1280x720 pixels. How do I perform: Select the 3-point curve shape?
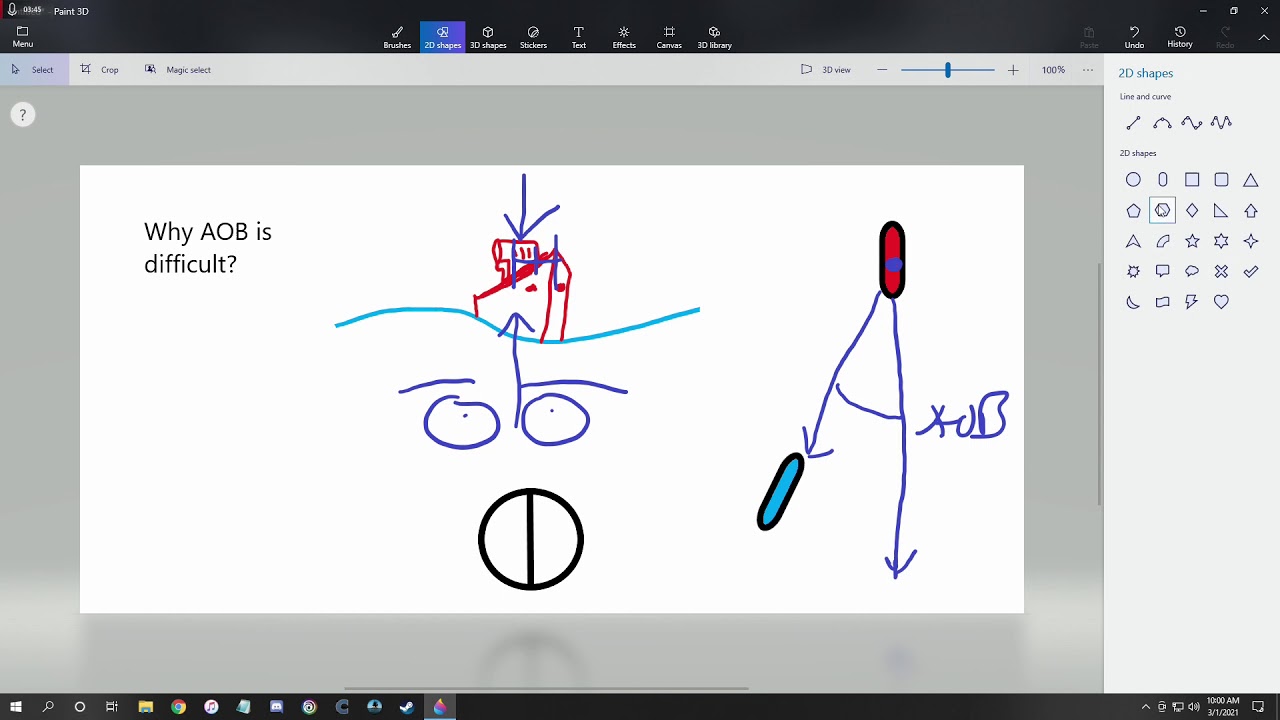click(x=1191, y=123)
